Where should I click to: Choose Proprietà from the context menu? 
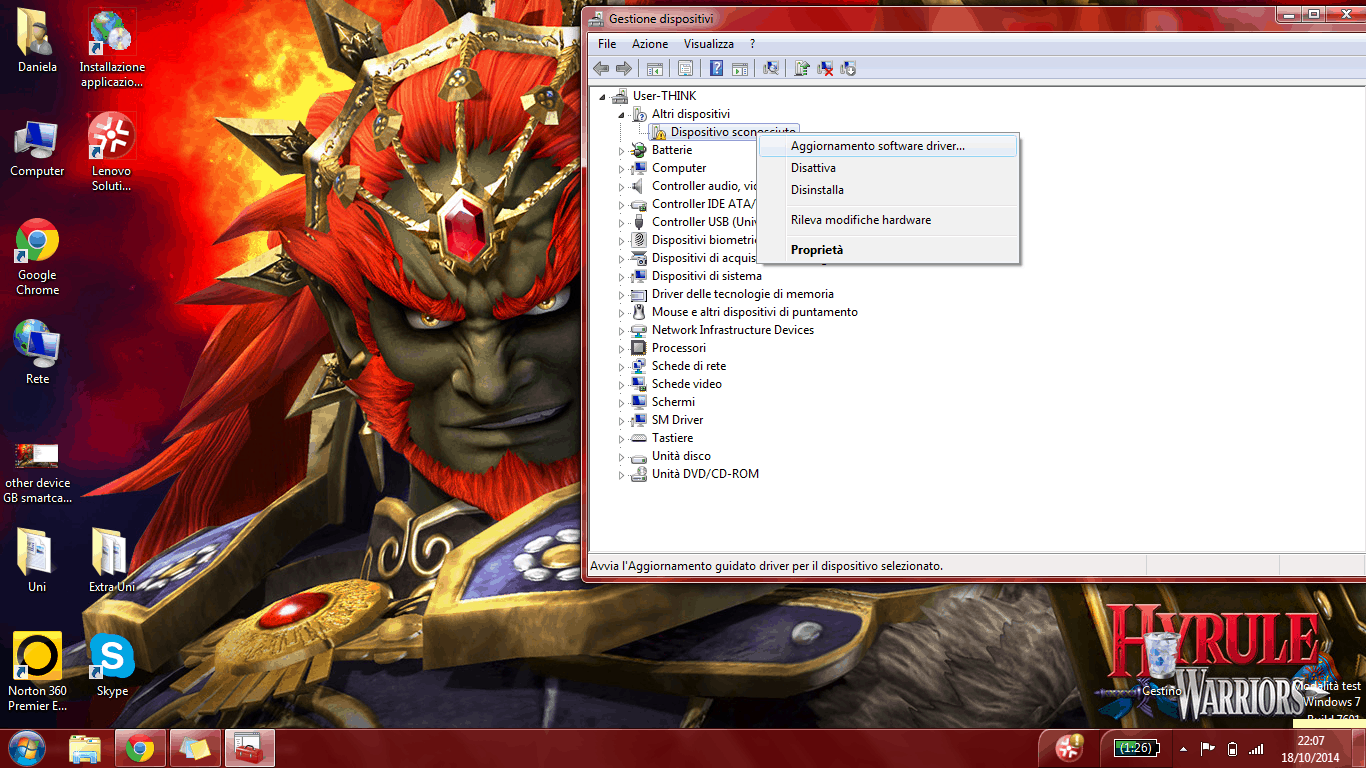pos(888,250)
